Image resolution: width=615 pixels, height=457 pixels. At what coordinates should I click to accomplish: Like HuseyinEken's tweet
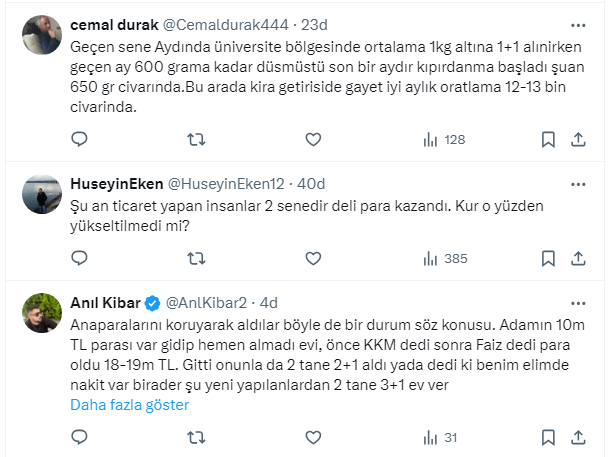[312, 258]
